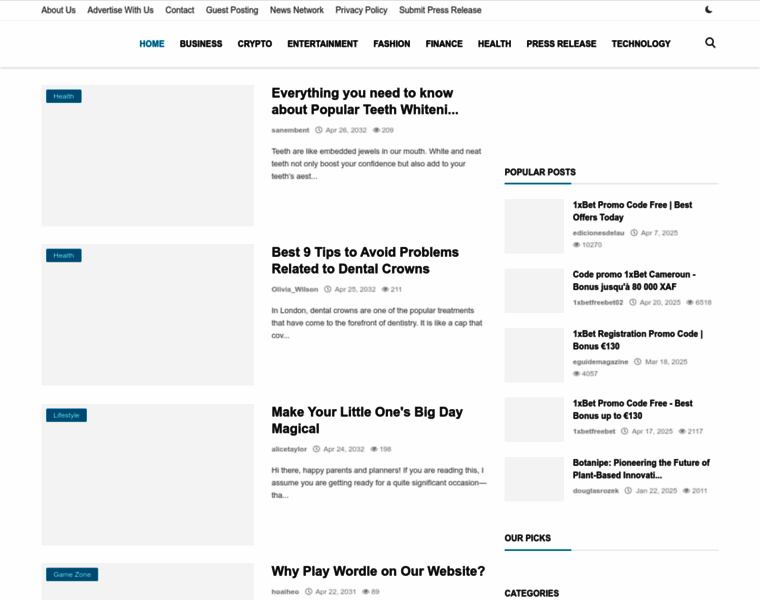Open the FINANCE menu
760x600 pixels.
click(444, 44)
